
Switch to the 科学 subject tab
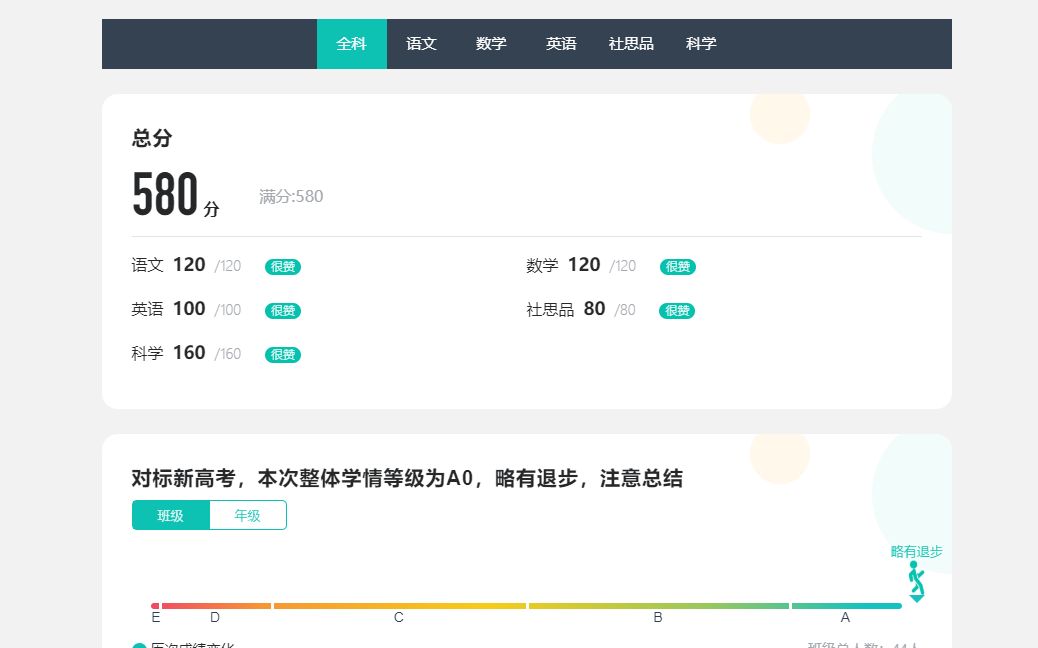click(x=701, y=44)
